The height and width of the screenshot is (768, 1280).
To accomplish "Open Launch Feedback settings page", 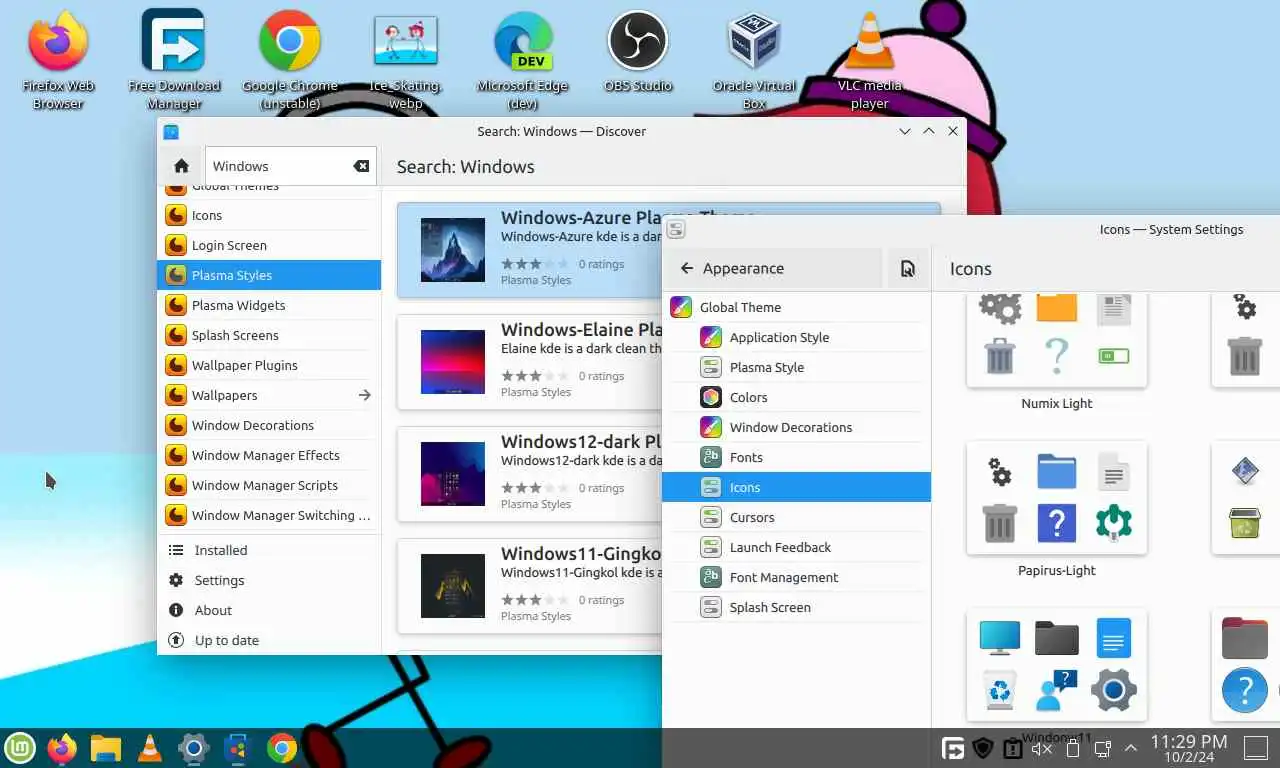I will [796, 547].
